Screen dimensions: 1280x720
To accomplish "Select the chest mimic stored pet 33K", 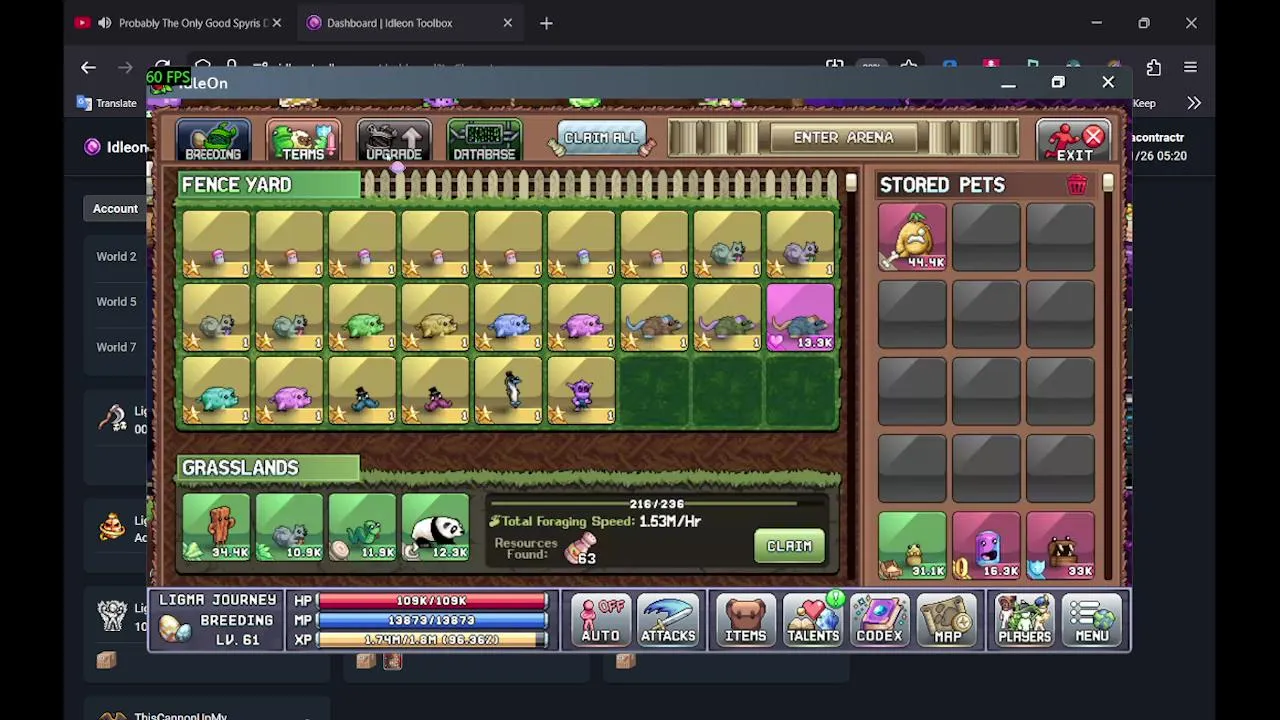I will pyautogui.click(x=1060, y=545).
